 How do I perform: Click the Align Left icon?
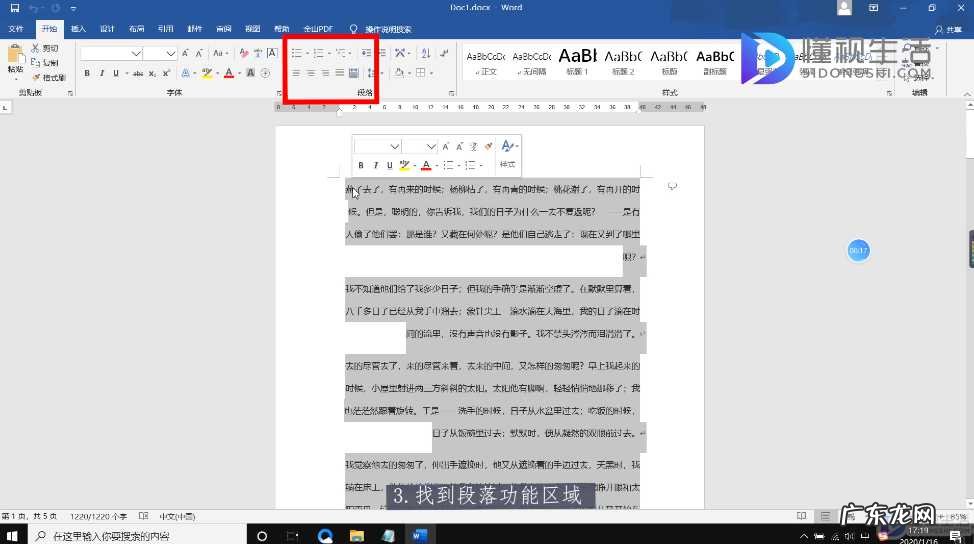click(x=296, y=73)
